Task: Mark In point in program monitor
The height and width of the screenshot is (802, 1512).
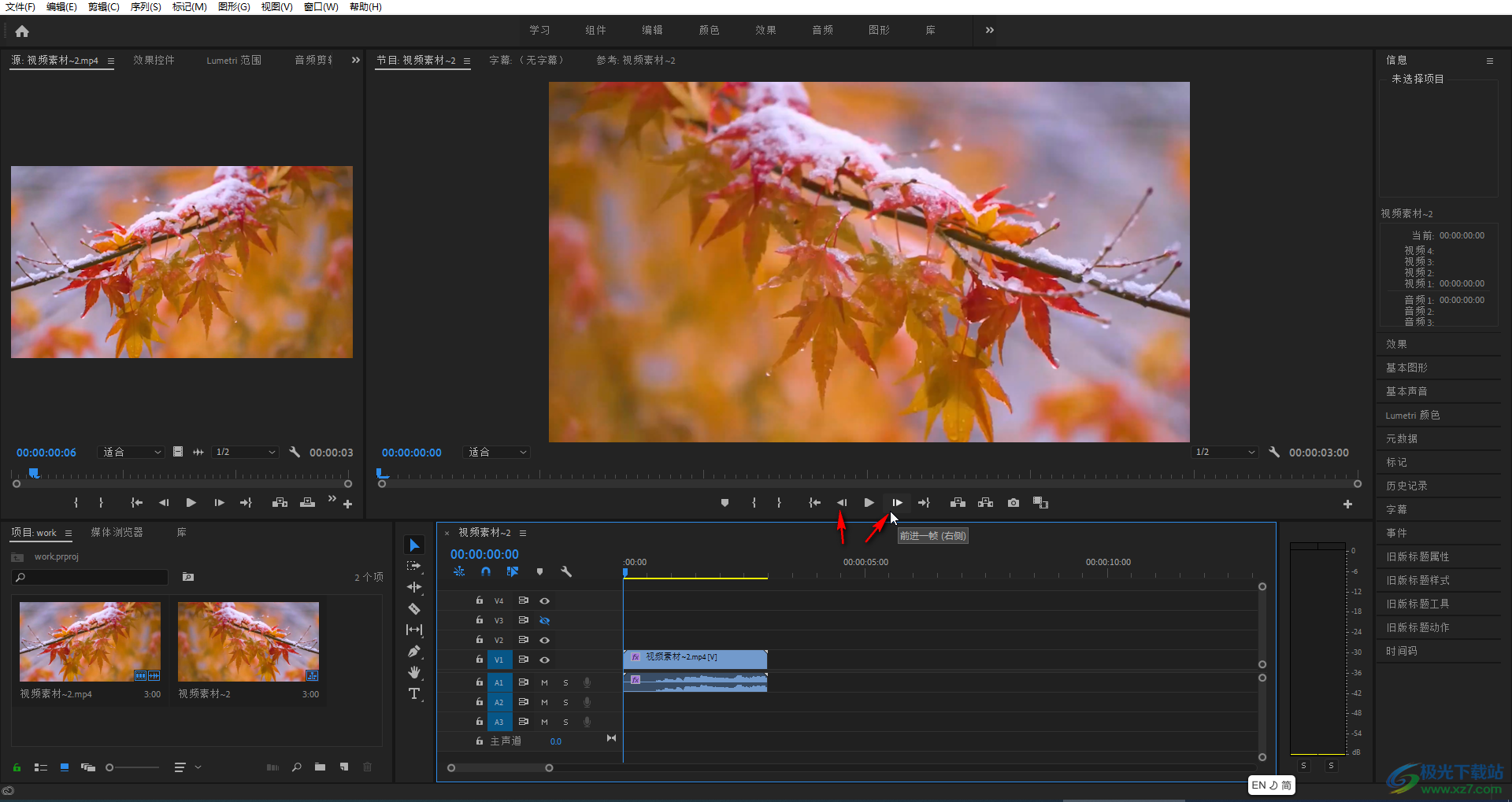Action: 754,503
